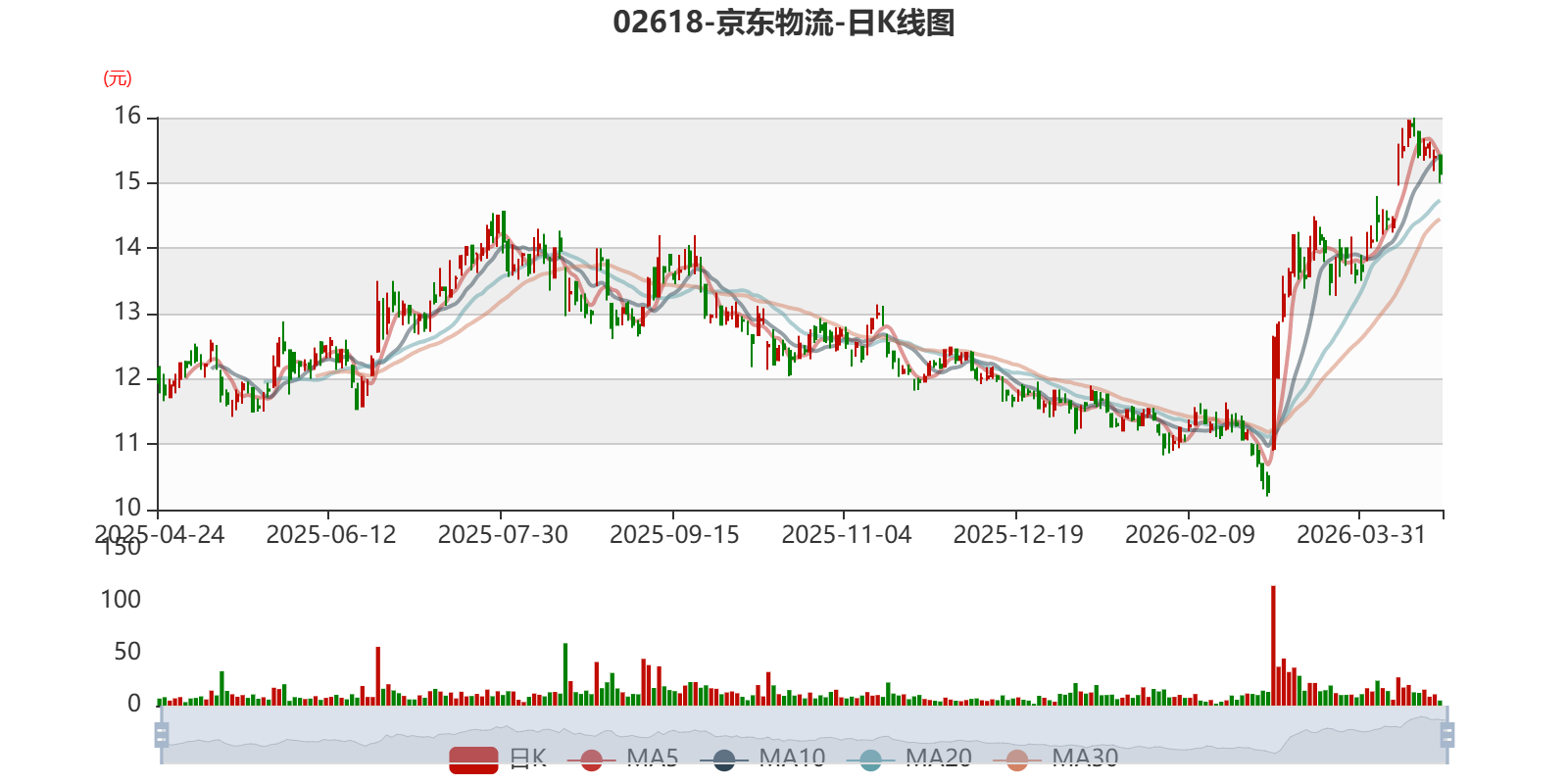Toggle the MA5 line legend
1568x784 pixels.
(622, 759)
